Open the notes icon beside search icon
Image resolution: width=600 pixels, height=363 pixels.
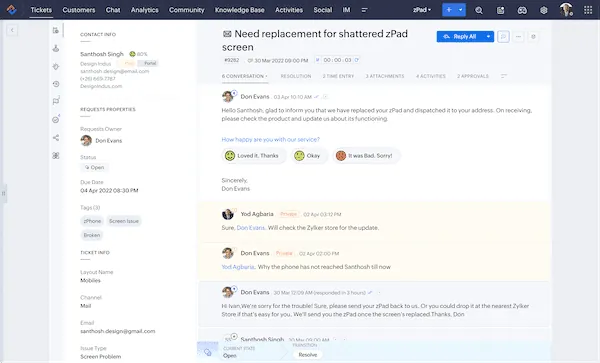pyautogui.click(x=501, y=10)
